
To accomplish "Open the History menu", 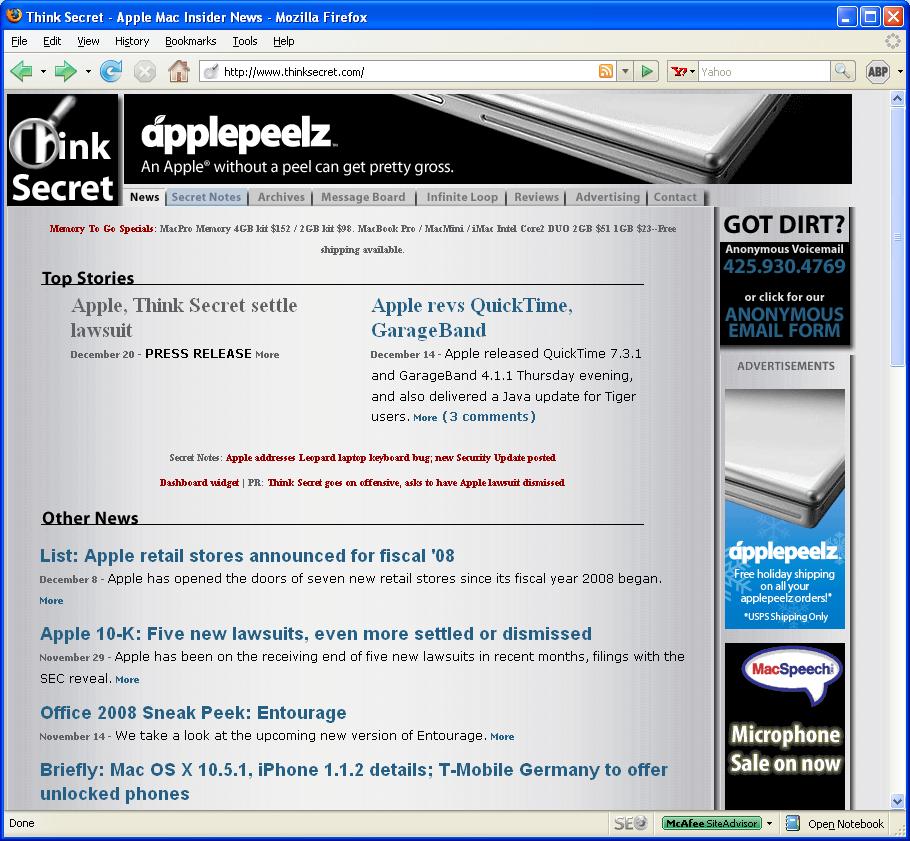I will pos(132,41).
